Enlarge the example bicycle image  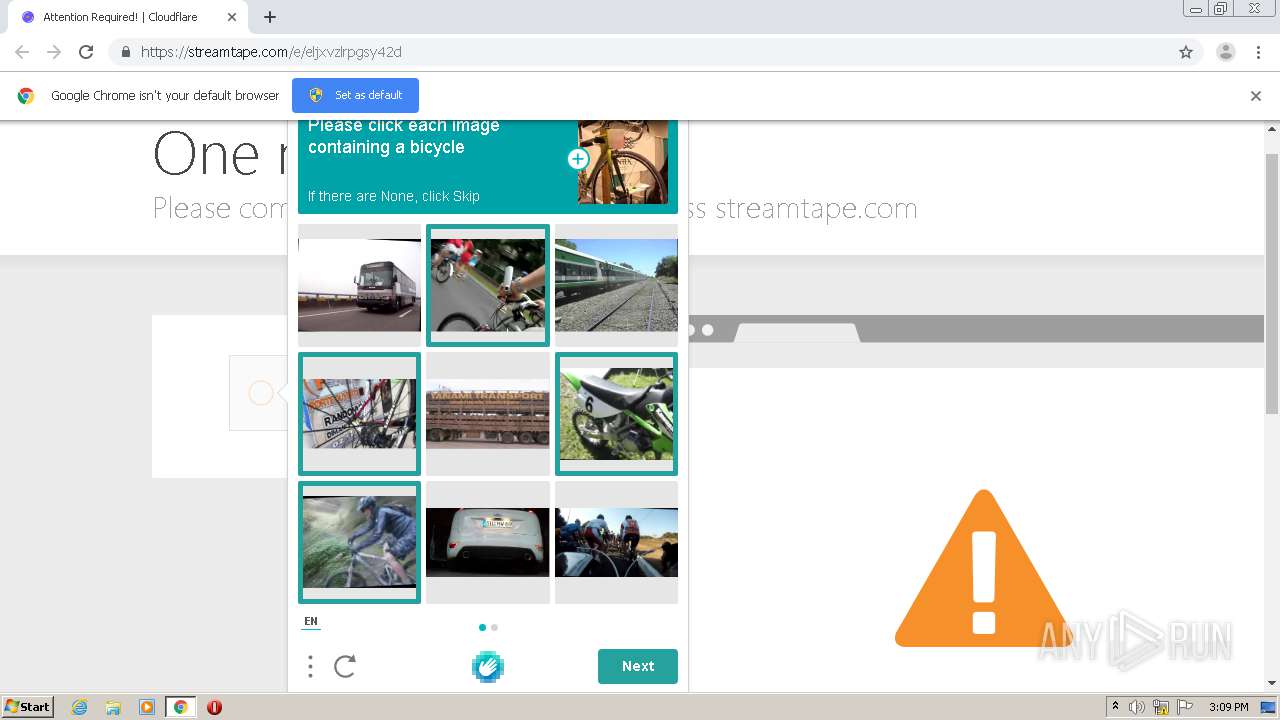tap(578, 159)
